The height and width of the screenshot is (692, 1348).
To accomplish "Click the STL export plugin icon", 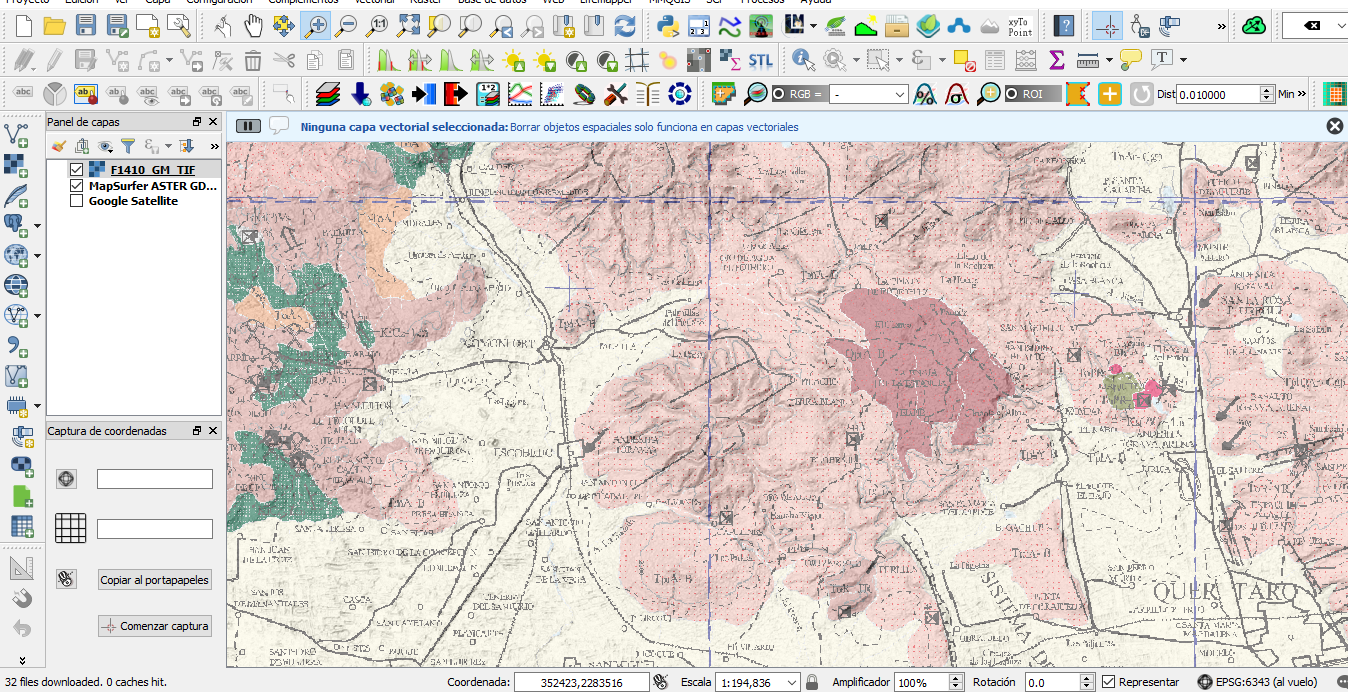I will pyautogui.click(x=760, y=60).
